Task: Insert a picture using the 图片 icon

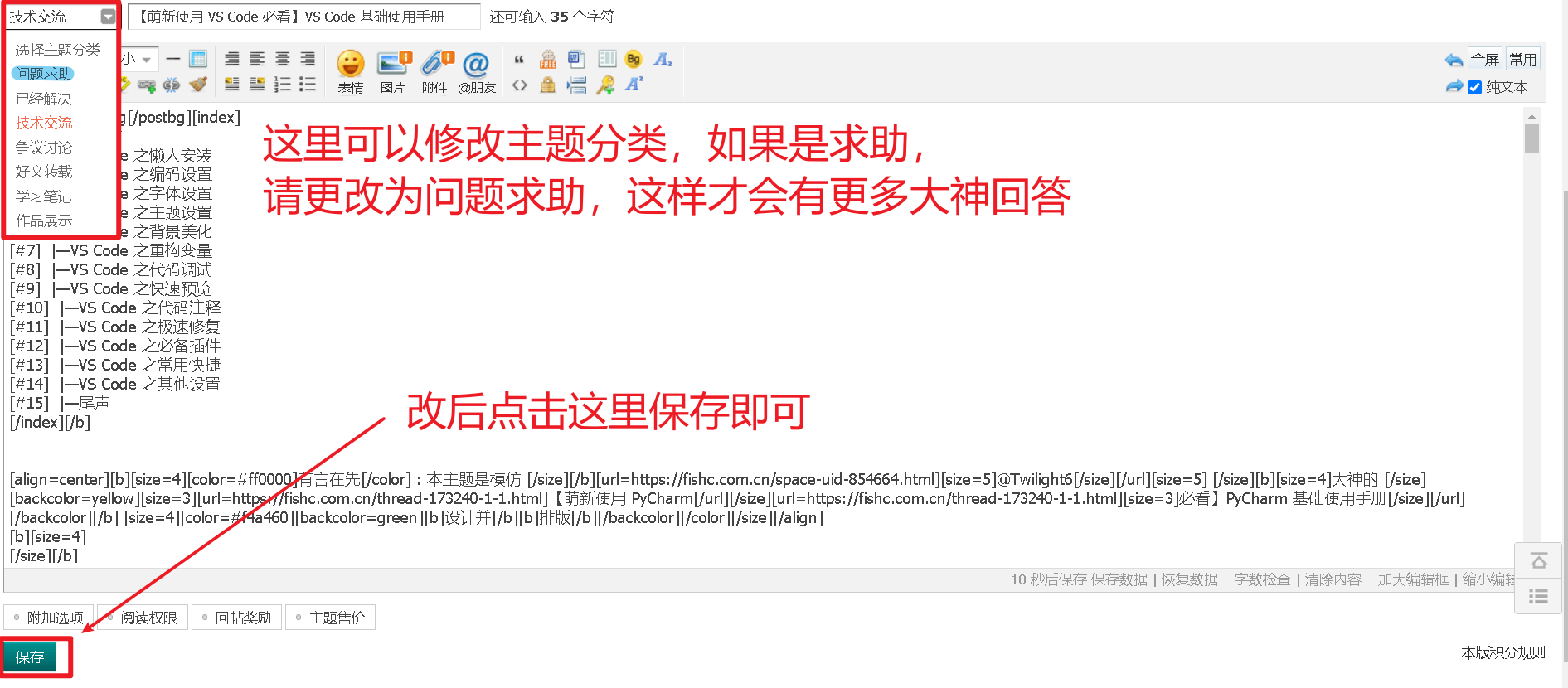Action: pos(393,71)
